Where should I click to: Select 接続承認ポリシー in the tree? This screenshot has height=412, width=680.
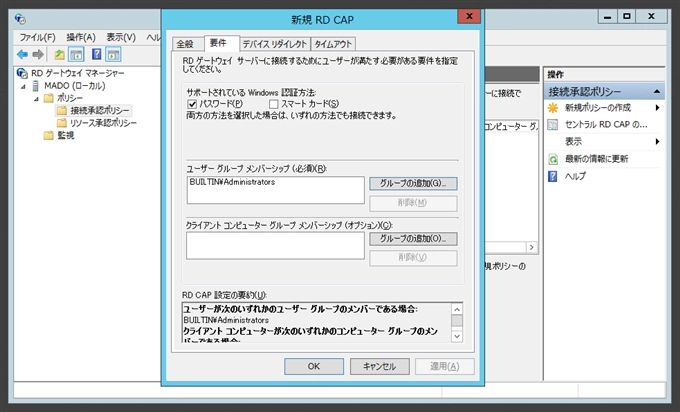[100, 110]
